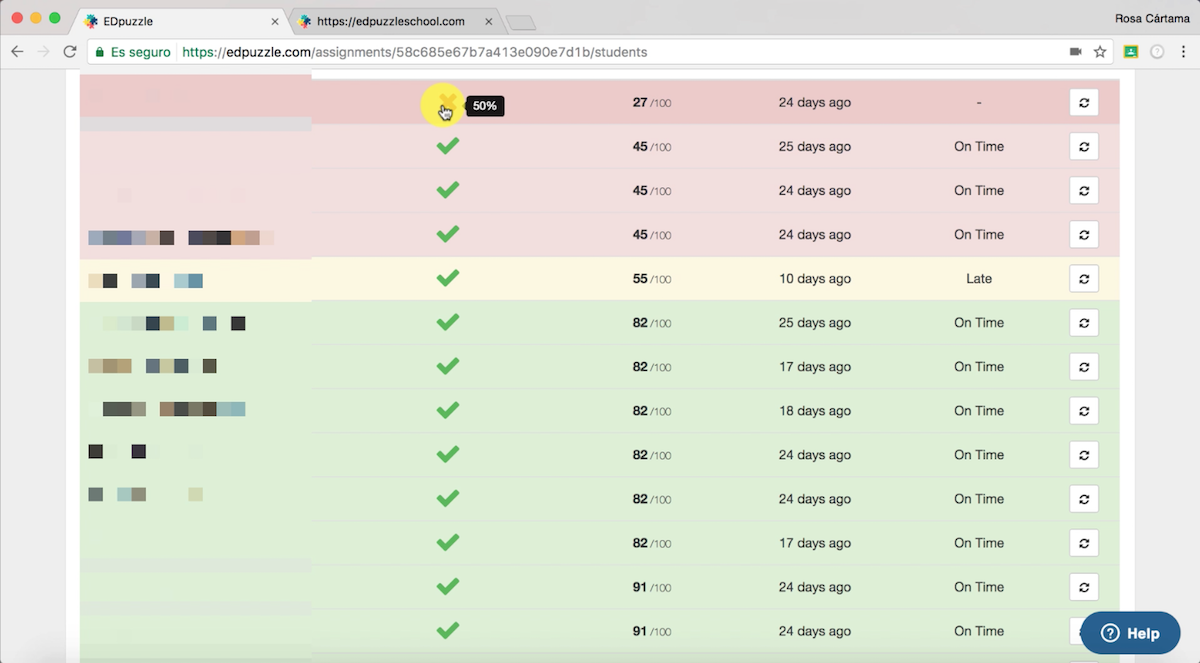
Task: Bookmark this page with the star icon
Action: coord(1100,52)
